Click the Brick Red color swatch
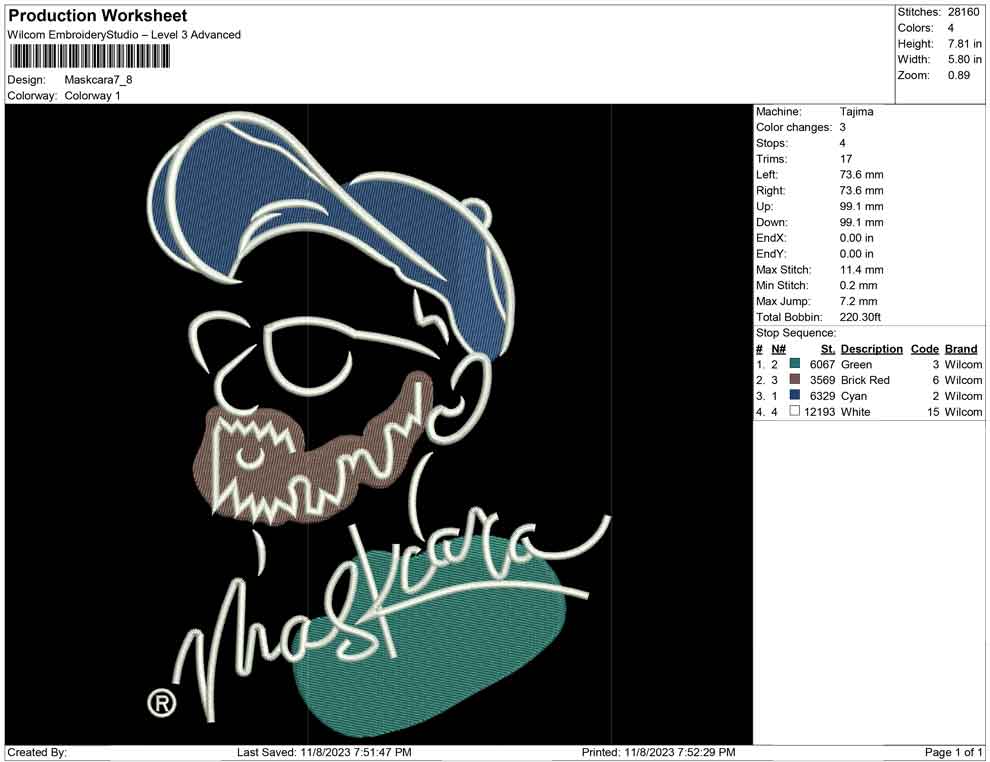The height and width of the screenshot is (762, 990). [x=795, y=379]
